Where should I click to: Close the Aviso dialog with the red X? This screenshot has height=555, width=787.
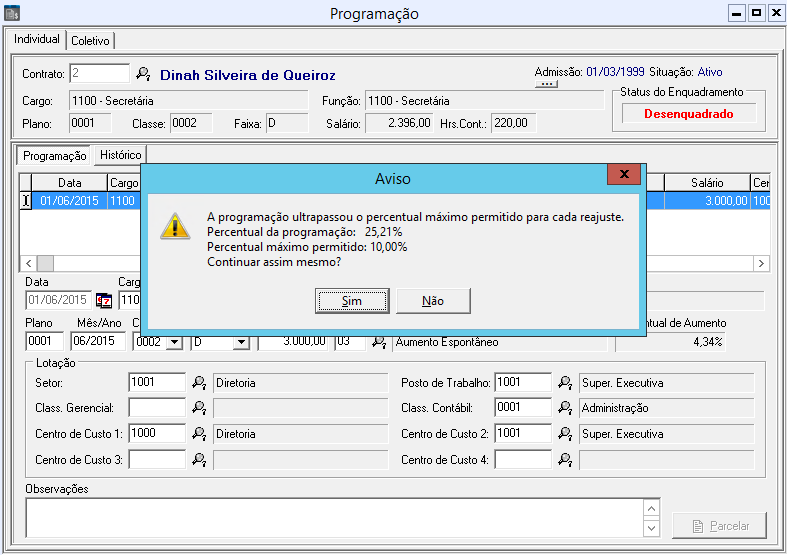(x=624, y=174)
